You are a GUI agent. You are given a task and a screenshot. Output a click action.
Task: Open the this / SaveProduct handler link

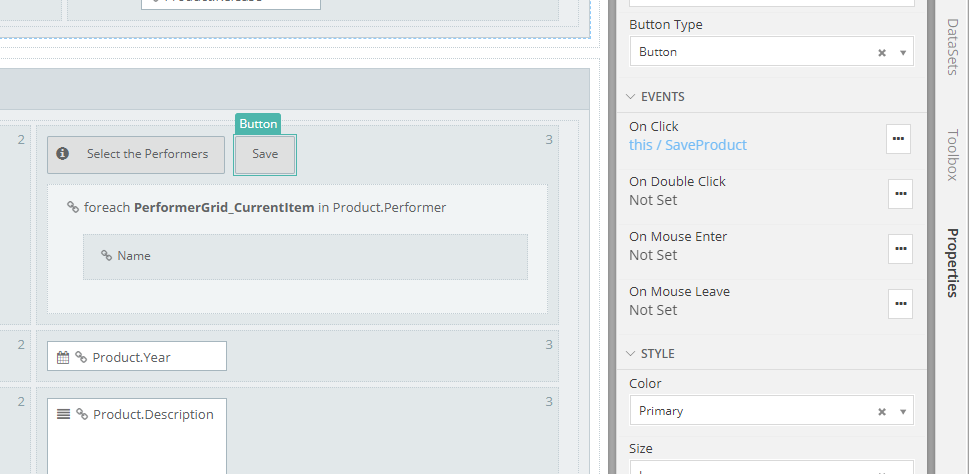click(687, 145)
